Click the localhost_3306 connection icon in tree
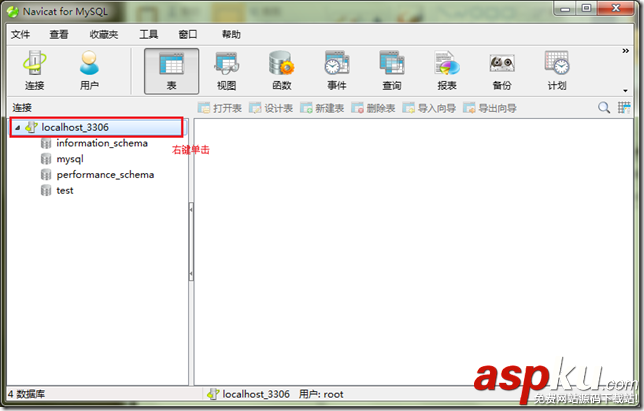The image size is (644, 411). 32,127
